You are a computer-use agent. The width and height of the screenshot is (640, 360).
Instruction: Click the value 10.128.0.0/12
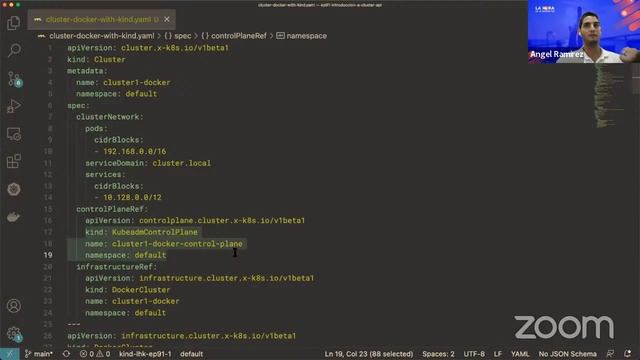132,198
